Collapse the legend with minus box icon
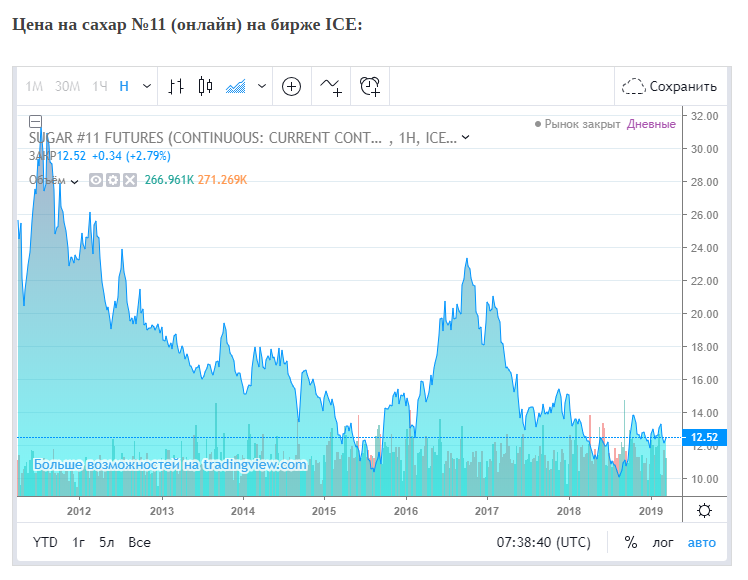This screenshot has height=580, width=748. pyautogui.click(x=35, y=121)
